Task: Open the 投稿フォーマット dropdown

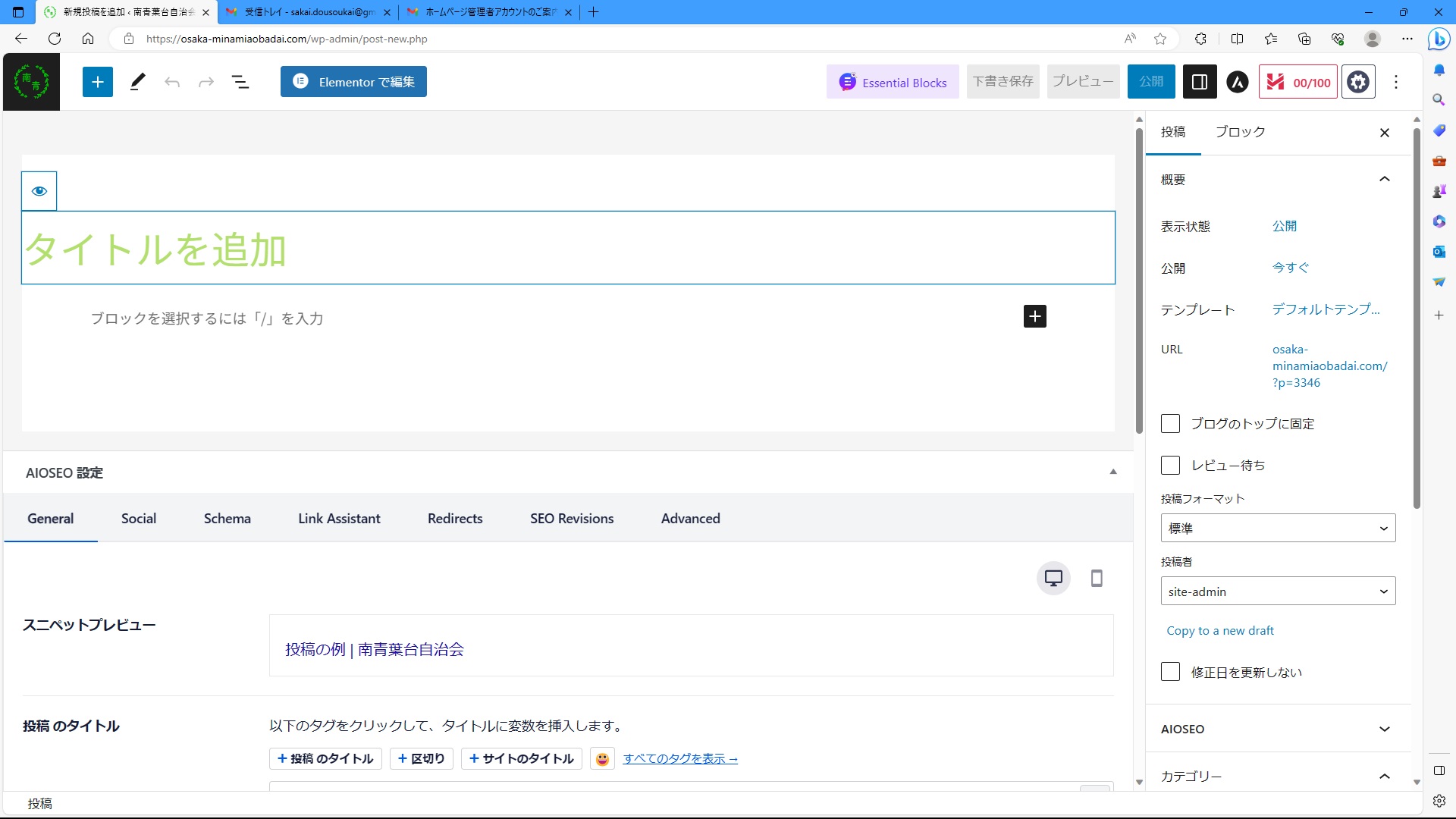Action: 1277,529
